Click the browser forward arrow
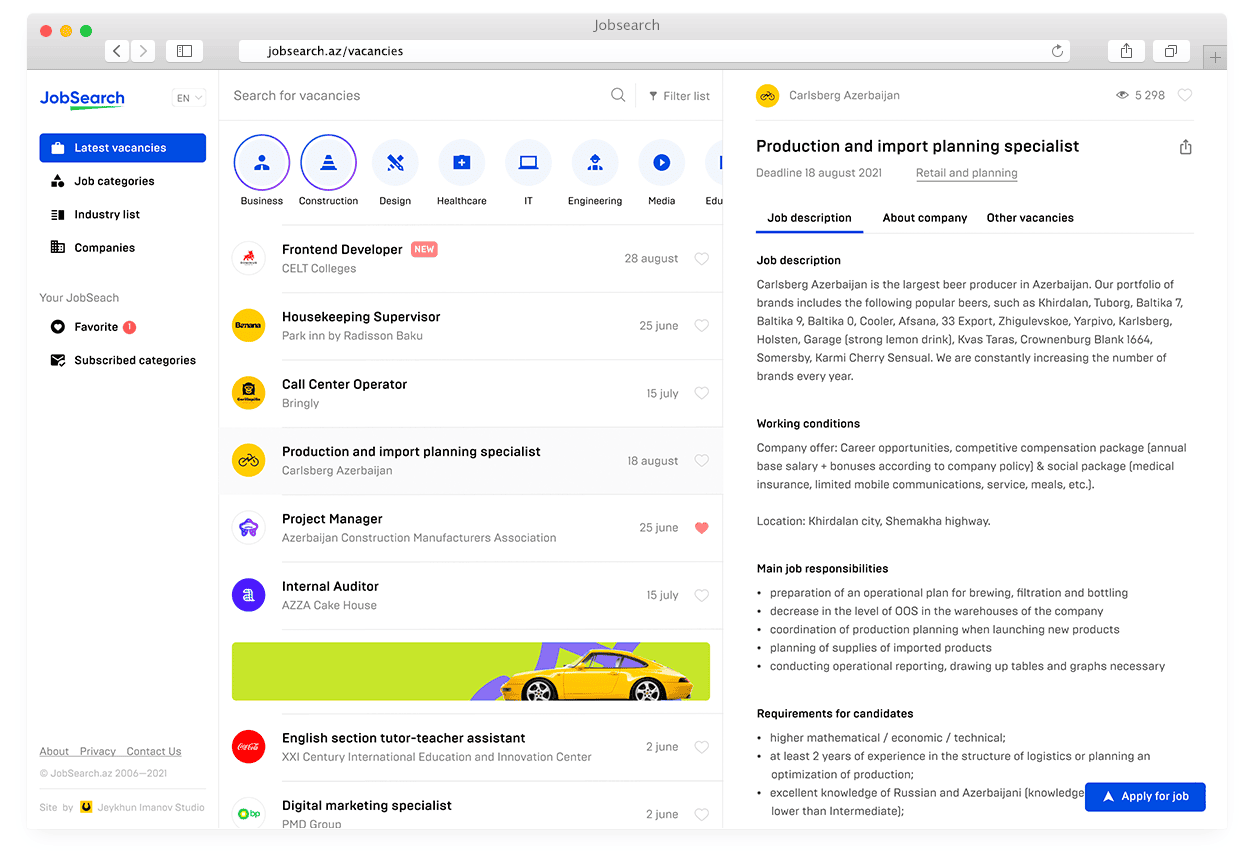Screen dimensions: 1254x866 143,51
